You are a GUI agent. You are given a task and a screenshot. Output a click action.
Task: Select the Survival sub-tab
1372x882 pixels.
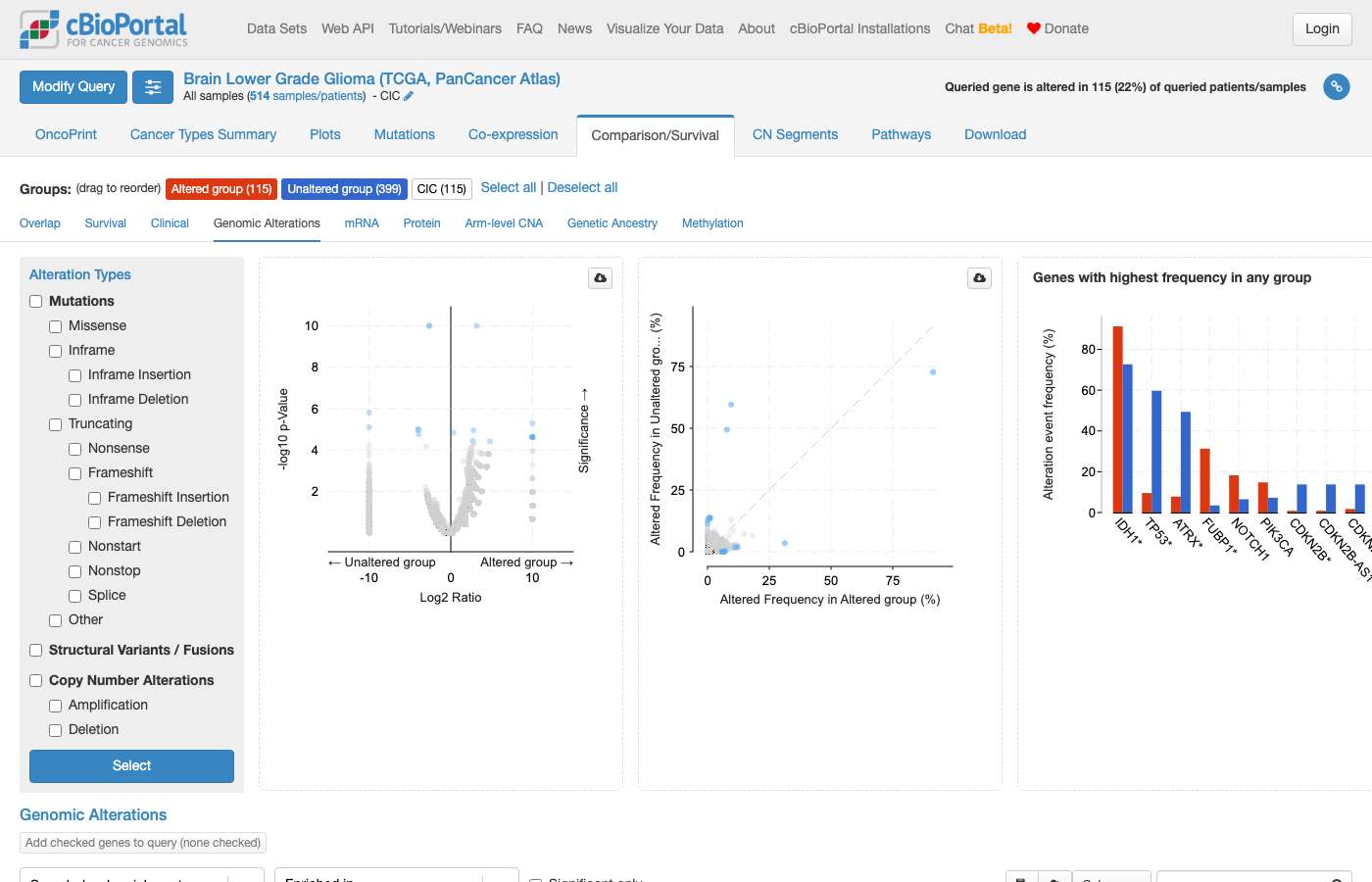pyautogui.click(x=106, y=223)
